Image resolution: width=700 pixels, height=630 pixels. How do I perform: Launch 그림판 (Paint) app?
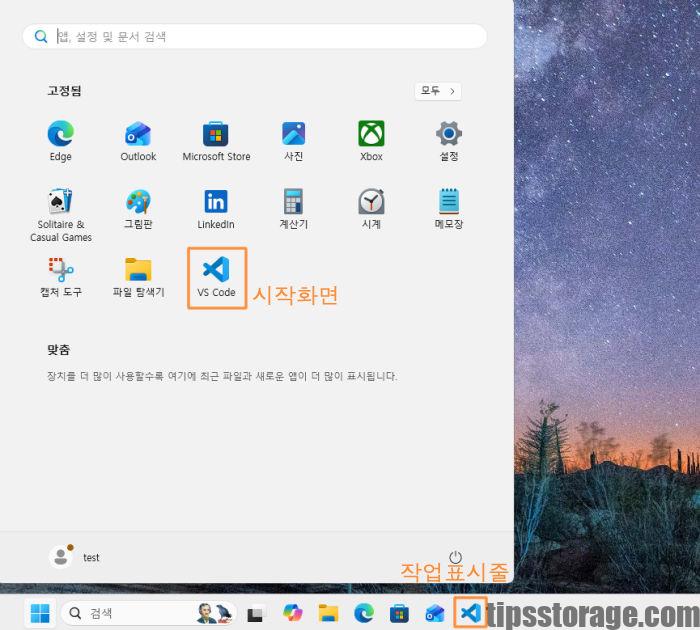tap(138, 209)
